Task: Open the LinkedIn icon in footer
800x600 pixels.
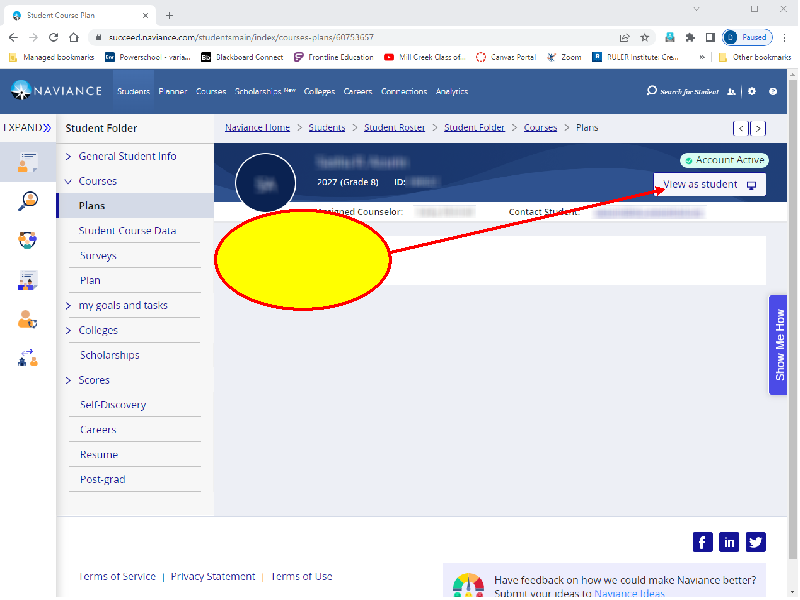Action: coord(729,542)
